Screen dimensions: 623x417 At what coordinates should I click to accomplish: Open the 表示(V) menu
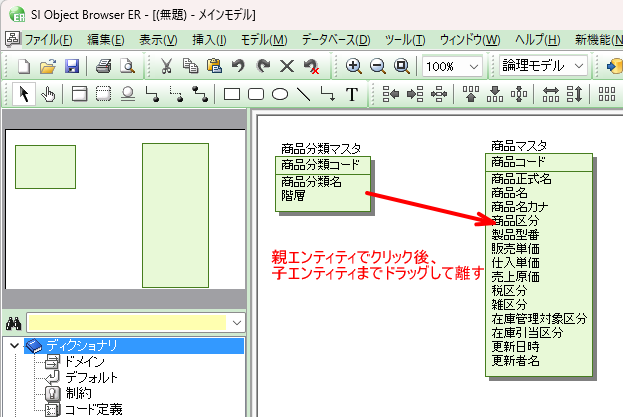pyautogui.click(x=158, y=40)
